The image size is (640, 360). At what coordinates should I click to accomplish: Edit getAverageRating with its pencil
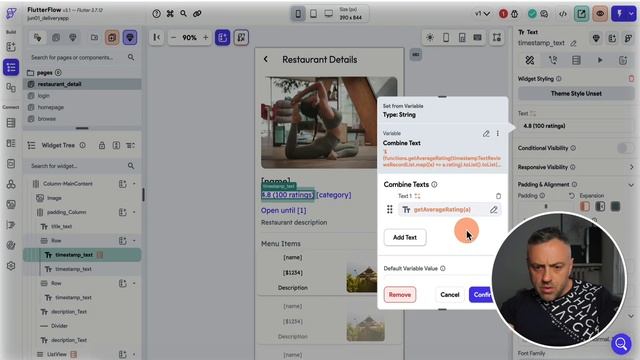[493, 210]
